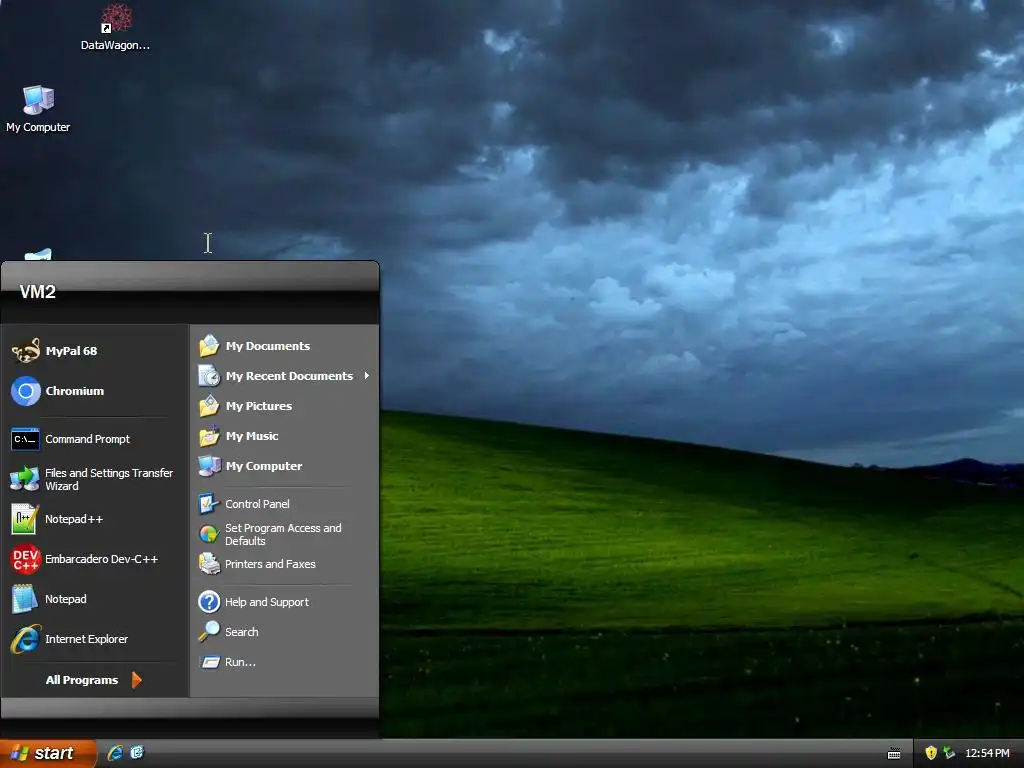Open Search from the Start menu
The width and height of the screenshot is (1024, 768).
click(284, 632)
